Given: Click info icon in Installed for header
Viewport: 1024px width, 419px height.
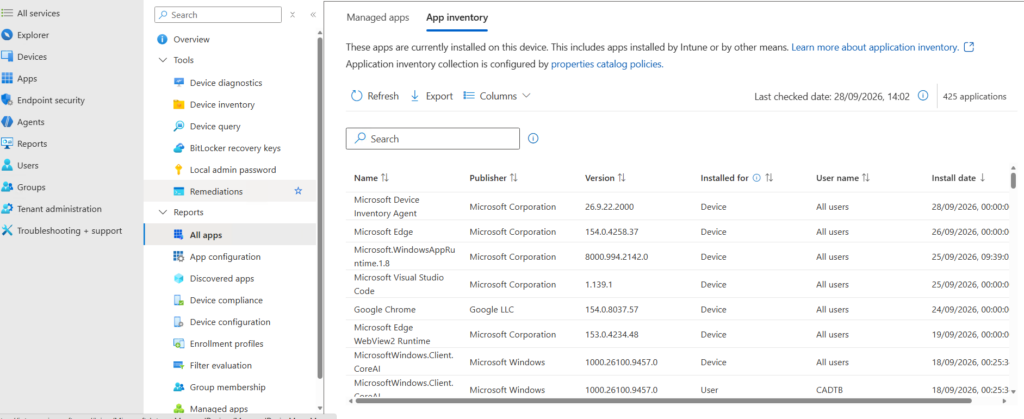Looking at the screenshot, I should [757, 178].
